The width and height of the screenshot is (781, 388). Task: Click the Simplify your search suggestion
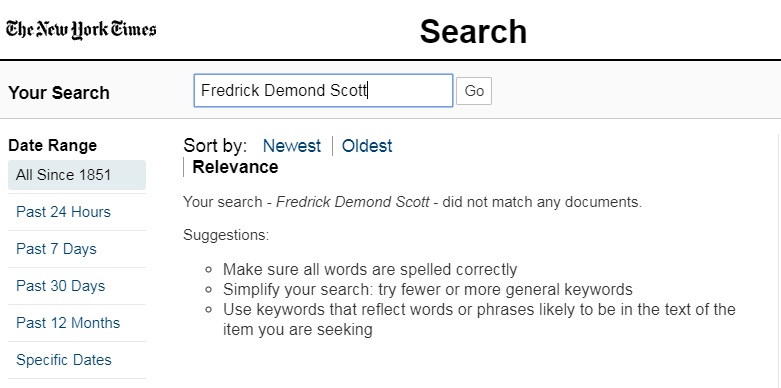coord(428,289)
